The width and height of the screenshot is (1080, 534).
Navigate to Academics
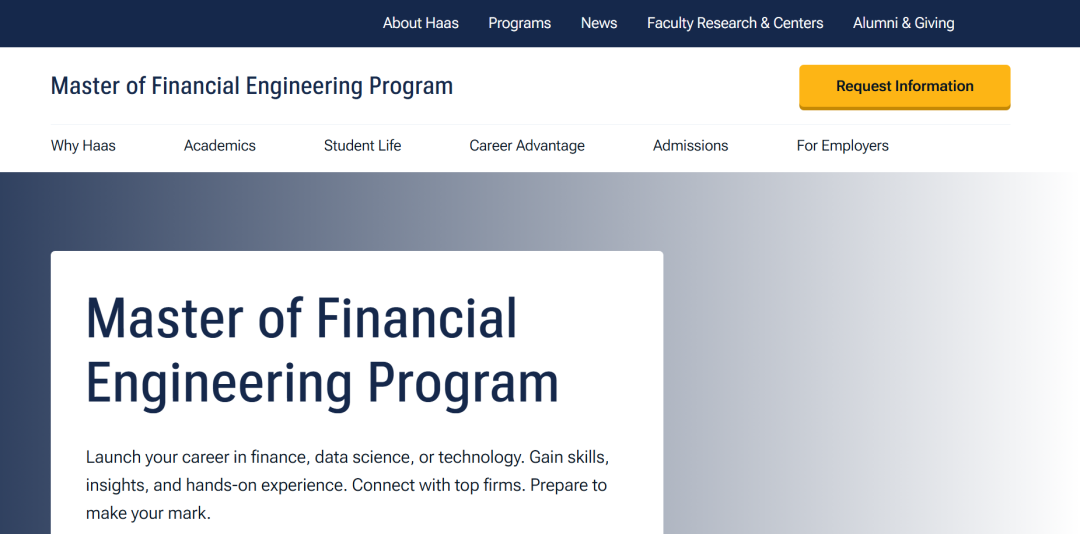click(219, 146)
